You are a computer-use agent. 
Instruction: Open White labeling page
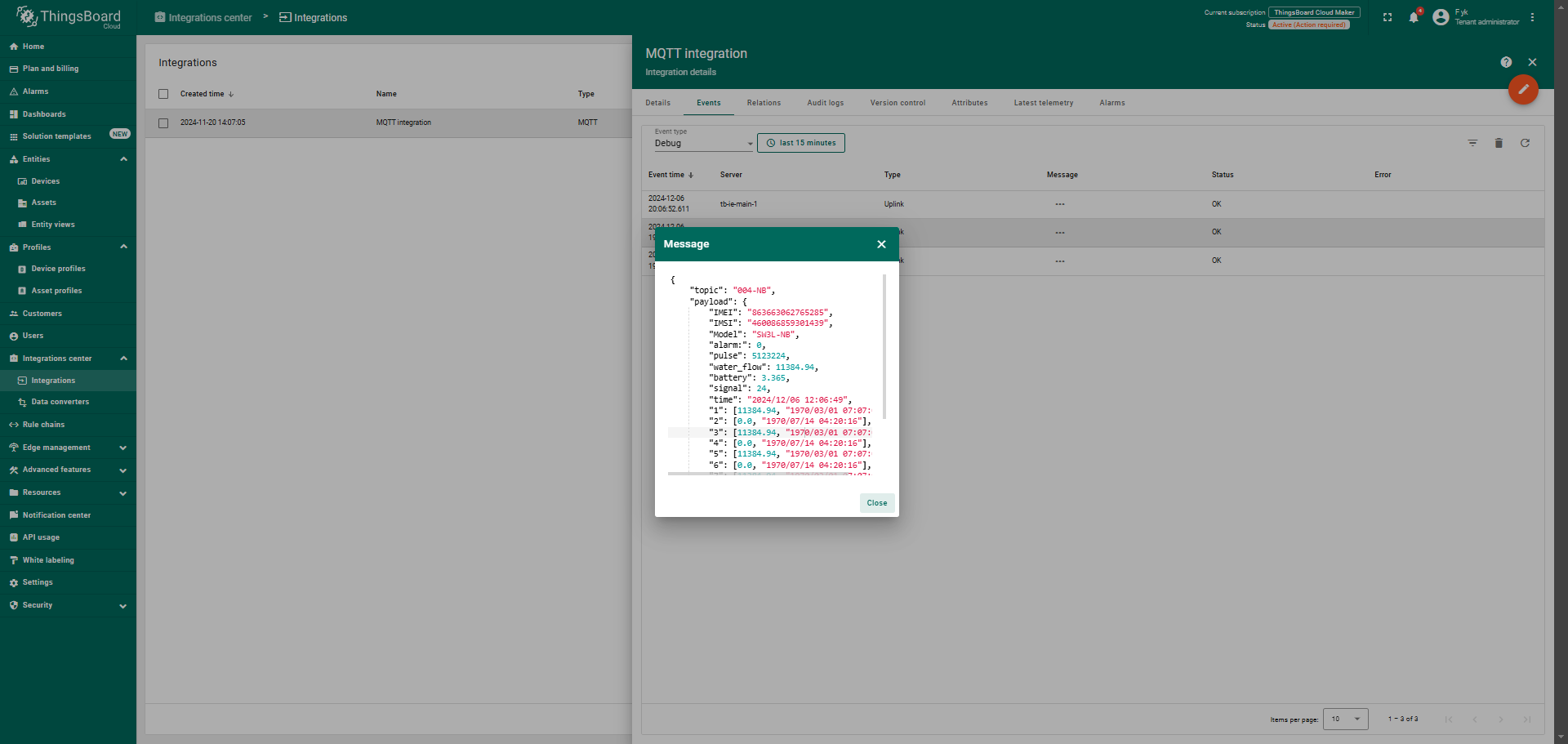coord(68,560)
